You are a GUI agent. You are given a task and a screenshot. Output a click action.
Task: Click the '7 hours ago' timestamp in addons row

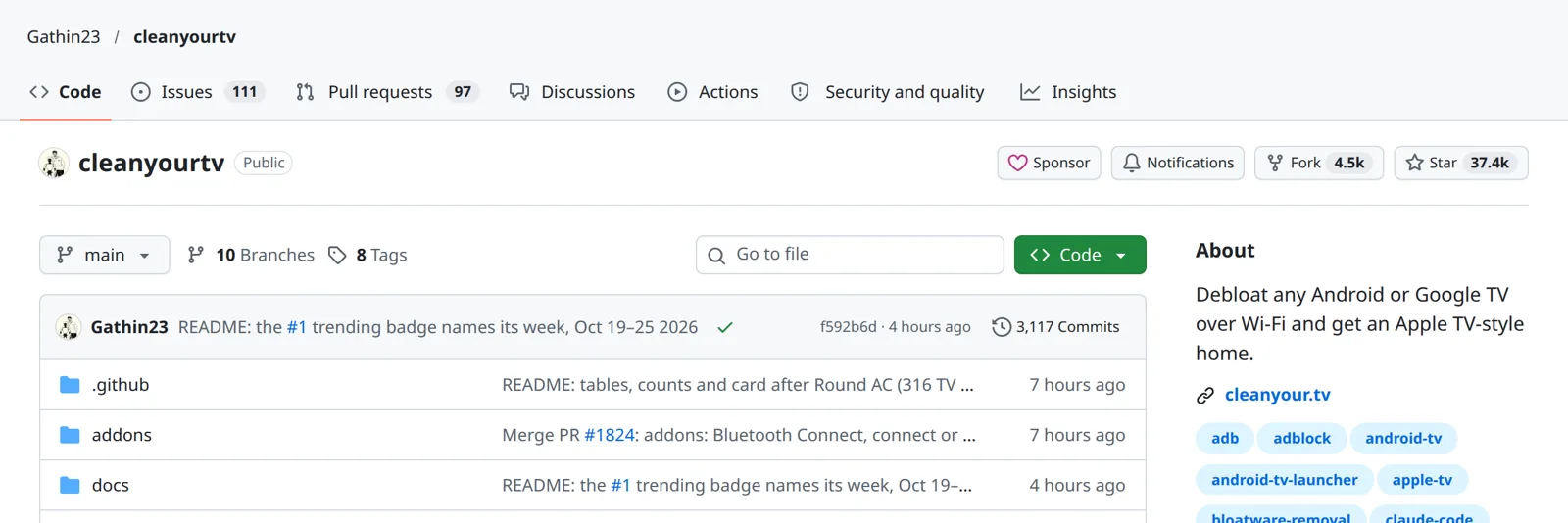pos(1077,435)
